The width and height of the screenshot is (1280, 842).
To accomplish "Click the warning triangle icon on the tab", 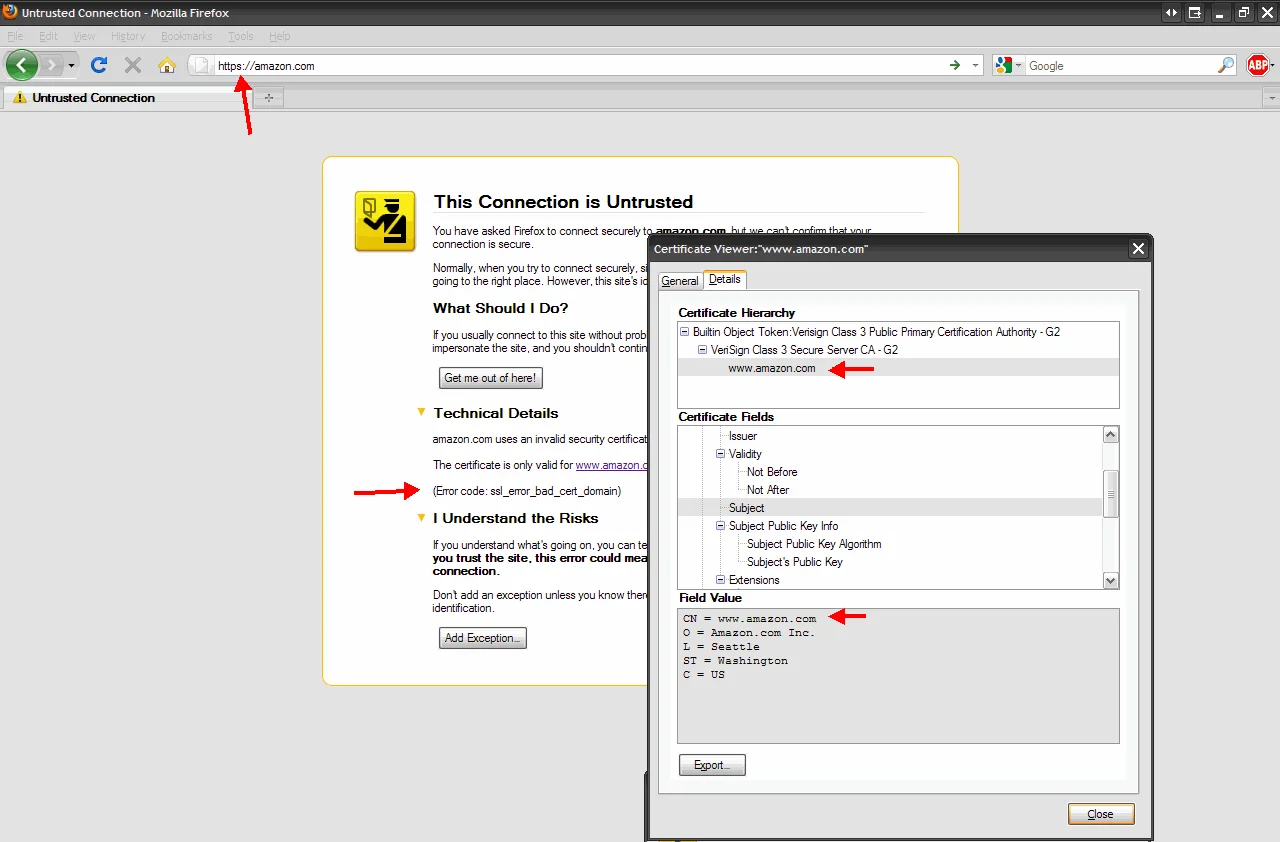I will tap(19, 98).
